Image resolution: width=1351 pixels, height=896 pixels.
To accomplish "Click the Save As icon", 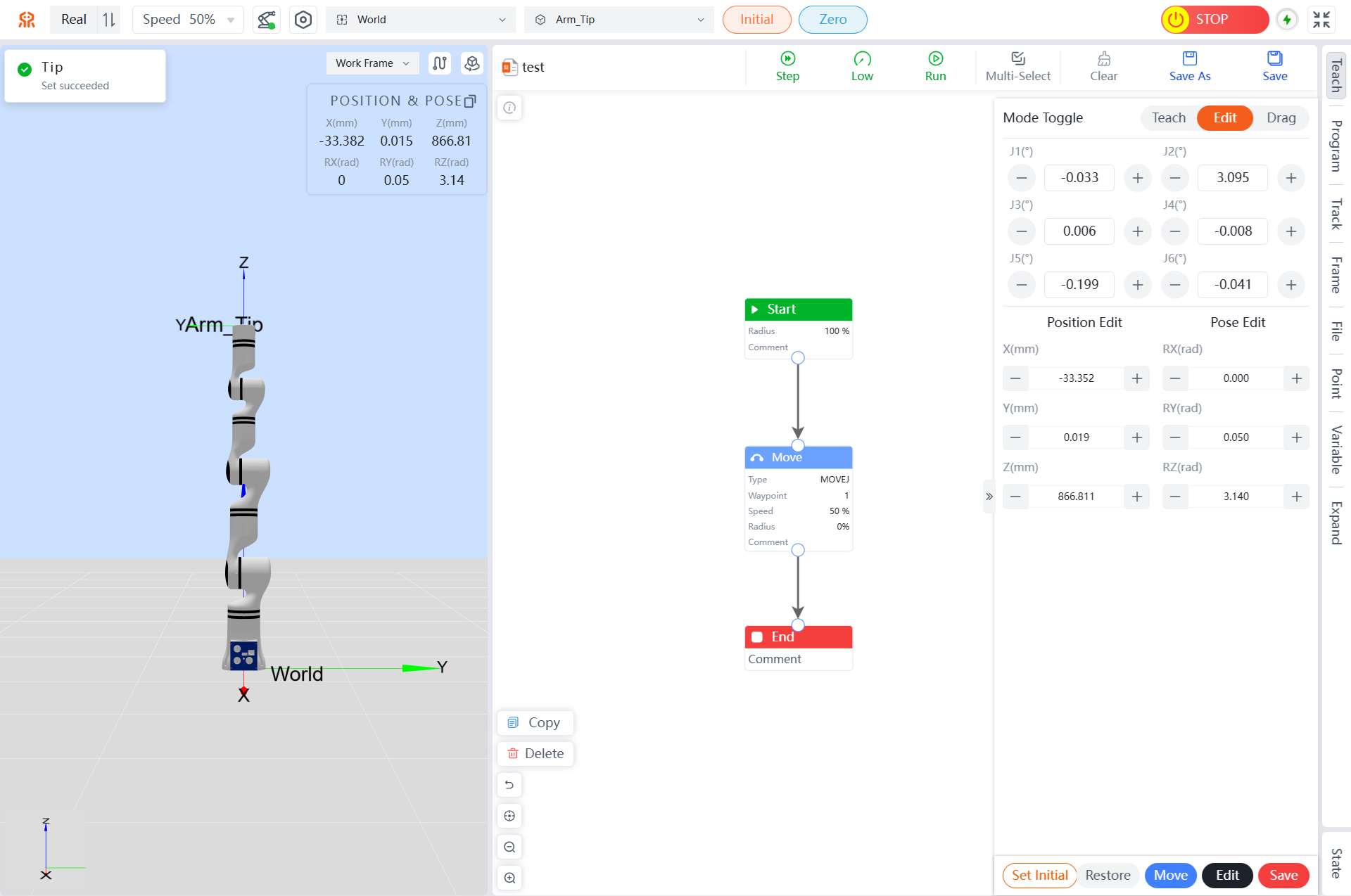I will click(x=1189, y=58).
